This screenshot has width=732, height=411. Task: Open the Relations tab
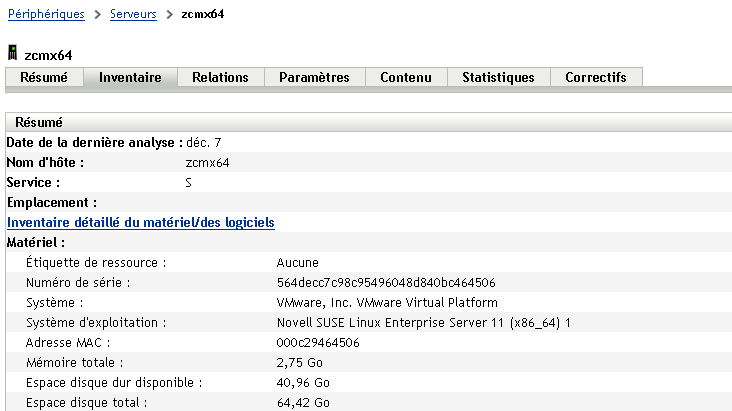pyautogui.click(x=220, y=77)
